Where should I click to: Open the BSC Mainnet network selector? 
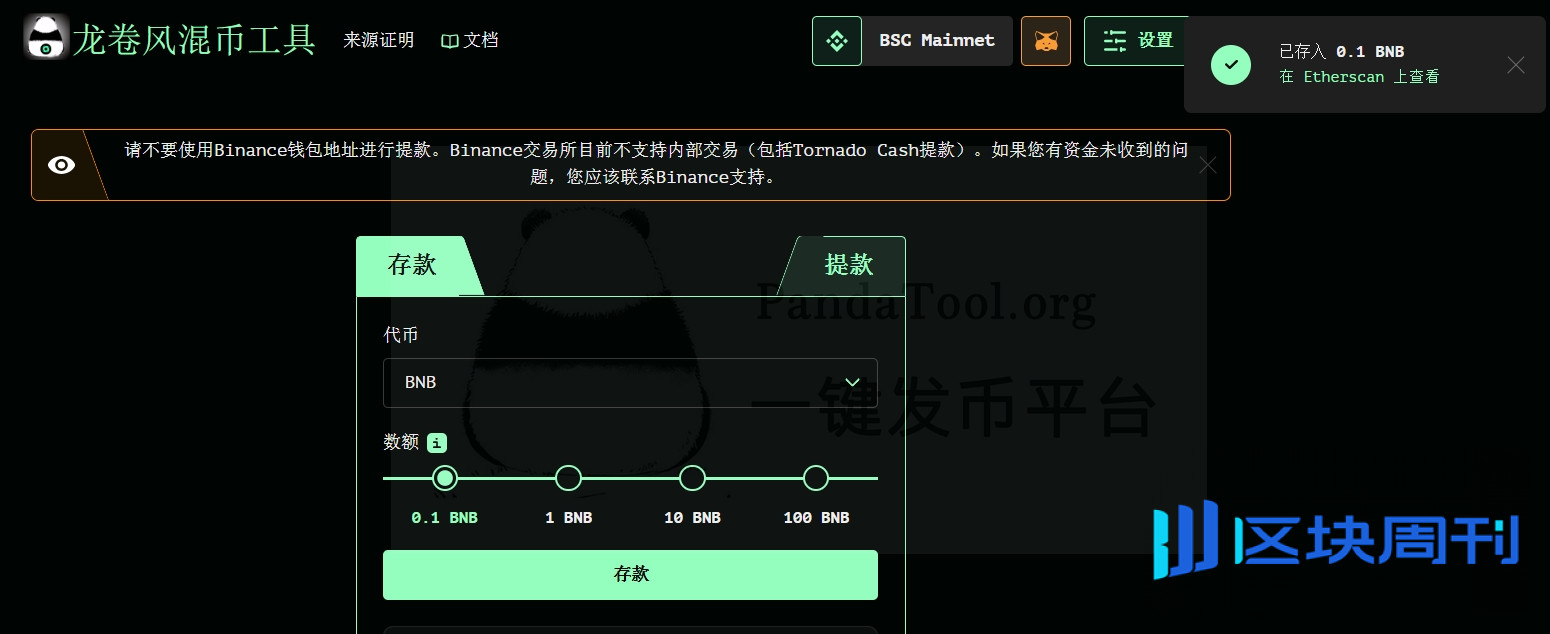(936, 41)
